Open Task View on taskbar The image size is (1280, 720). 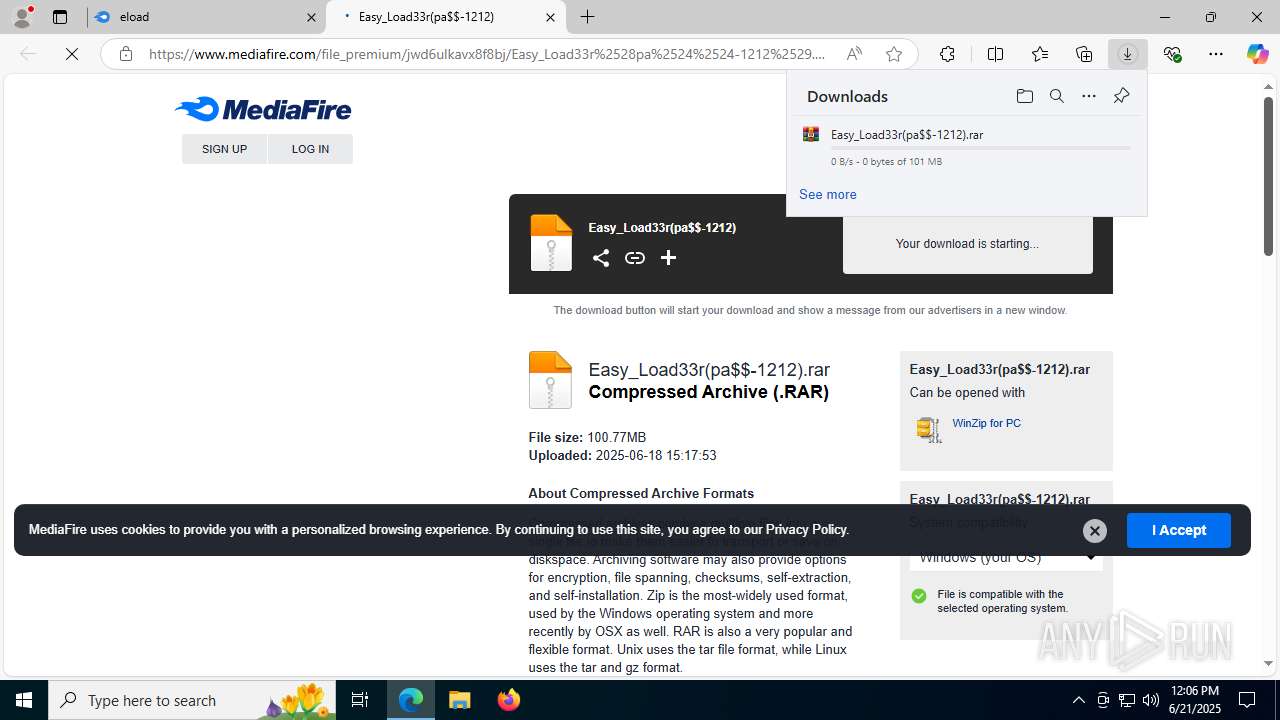(x=360, y=700)
